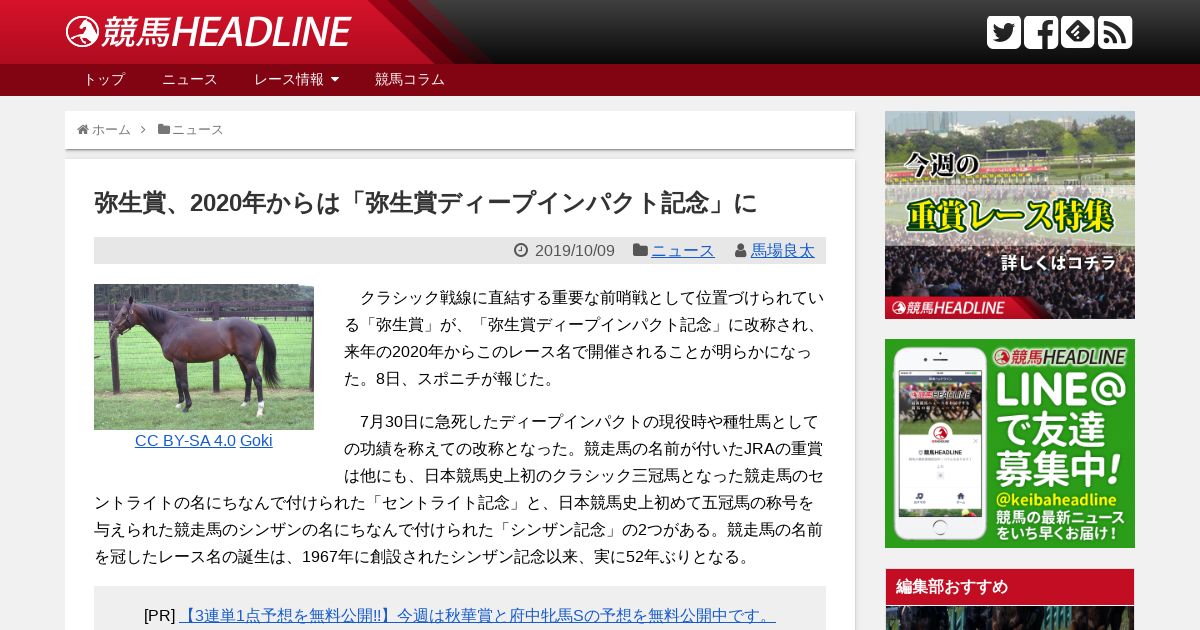Screen dimensions: 1200x630
Task: Click the Deep Impact horse photo
Action: click(x=204, y=357)
